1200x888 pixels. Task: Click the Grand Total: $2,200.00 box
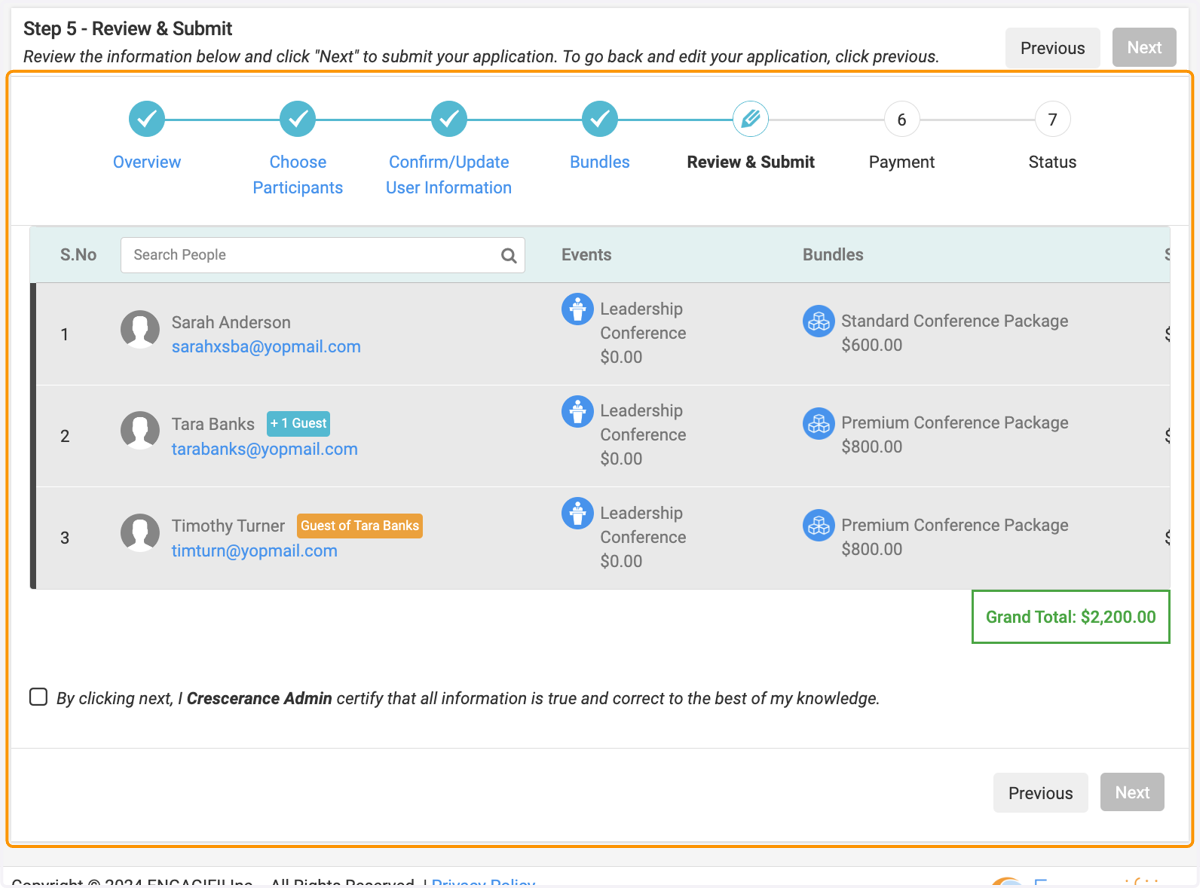tap(1071, 617)
